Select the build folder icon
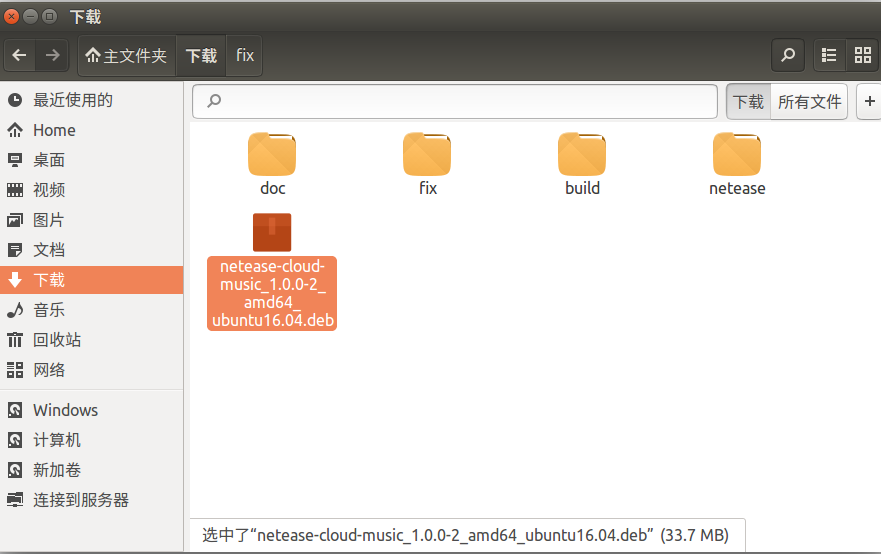Screen dimensions: 881x554 (x=582, y=154)
